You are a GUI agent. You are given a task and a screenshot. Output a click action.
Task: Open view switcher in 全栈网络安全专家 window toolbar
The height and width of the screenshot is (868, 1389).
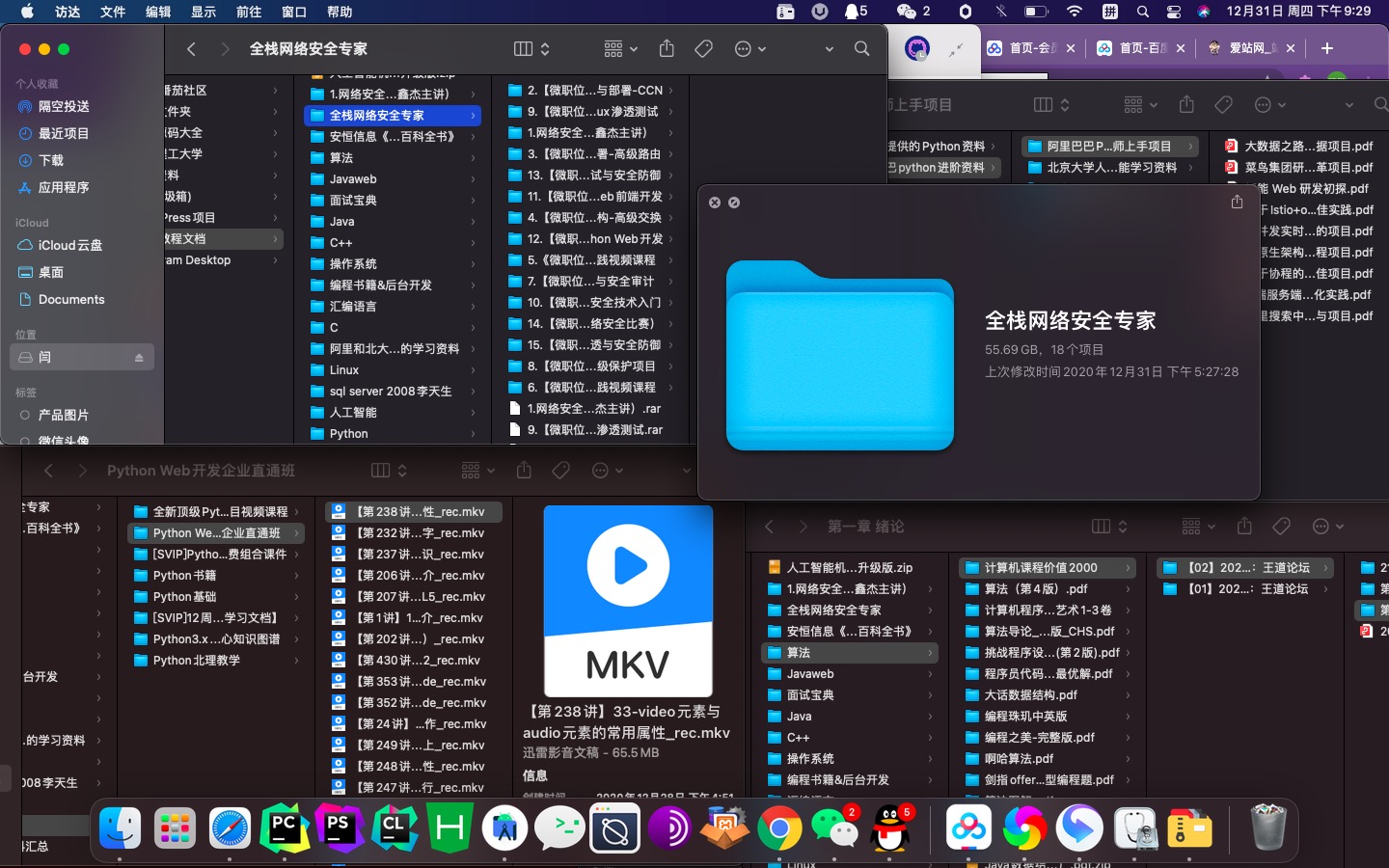(x=531, y=48)
